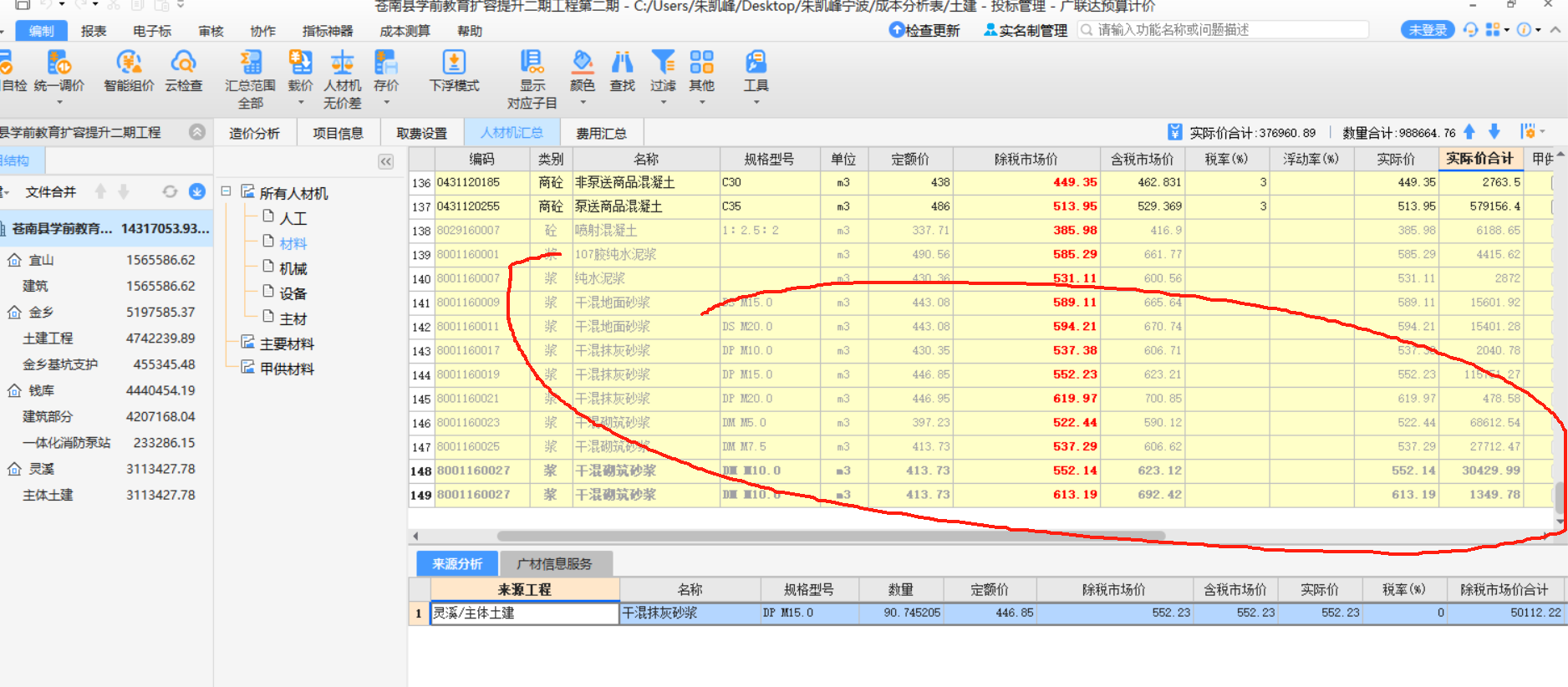Click 检查更新 check for updates
This screenshot has width=1568, height=687.
[x=924, y=30]
